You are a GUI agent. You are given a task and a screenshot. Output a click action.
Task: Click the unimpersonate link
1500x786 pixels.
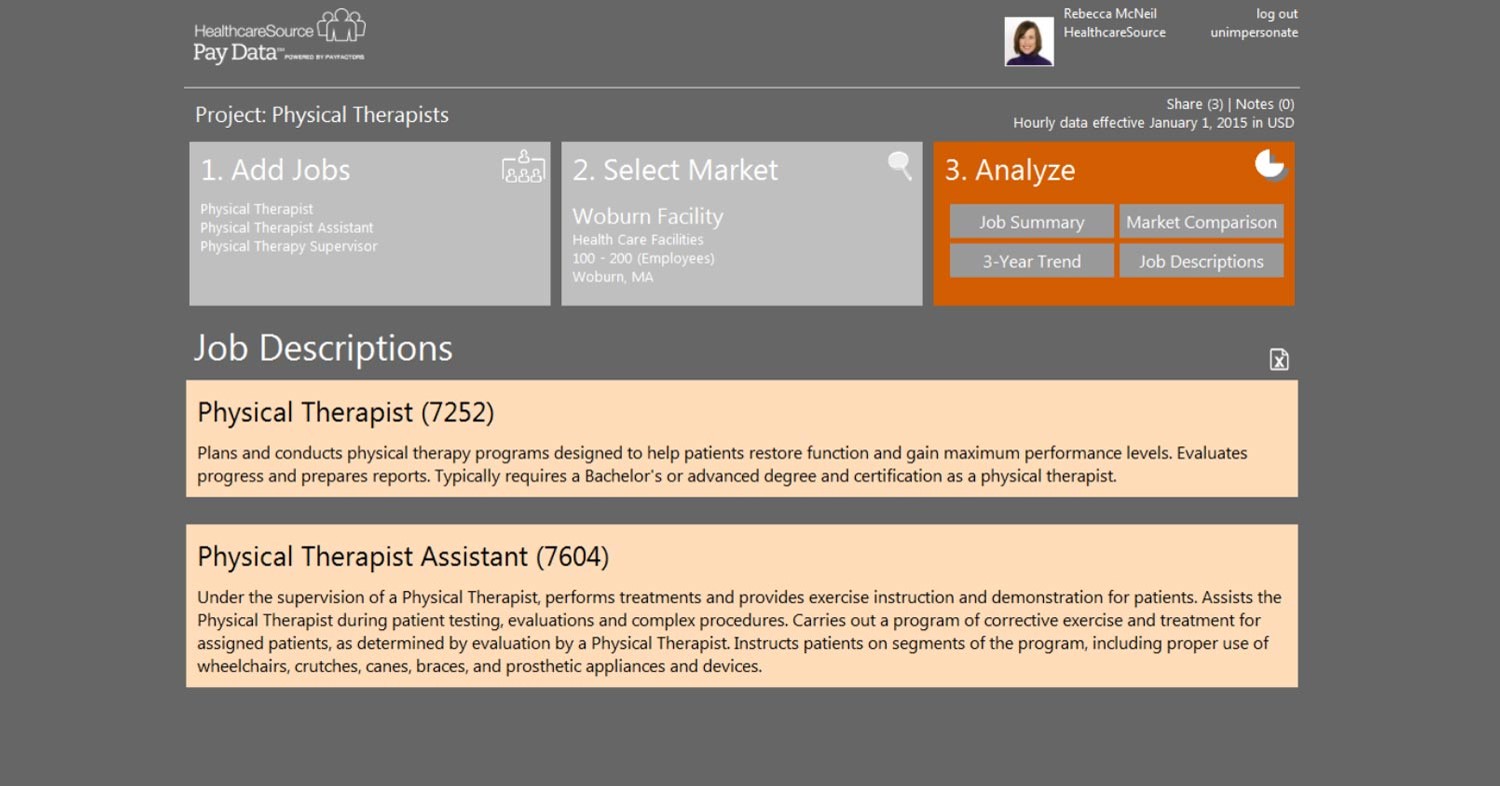click(1254, 32)
